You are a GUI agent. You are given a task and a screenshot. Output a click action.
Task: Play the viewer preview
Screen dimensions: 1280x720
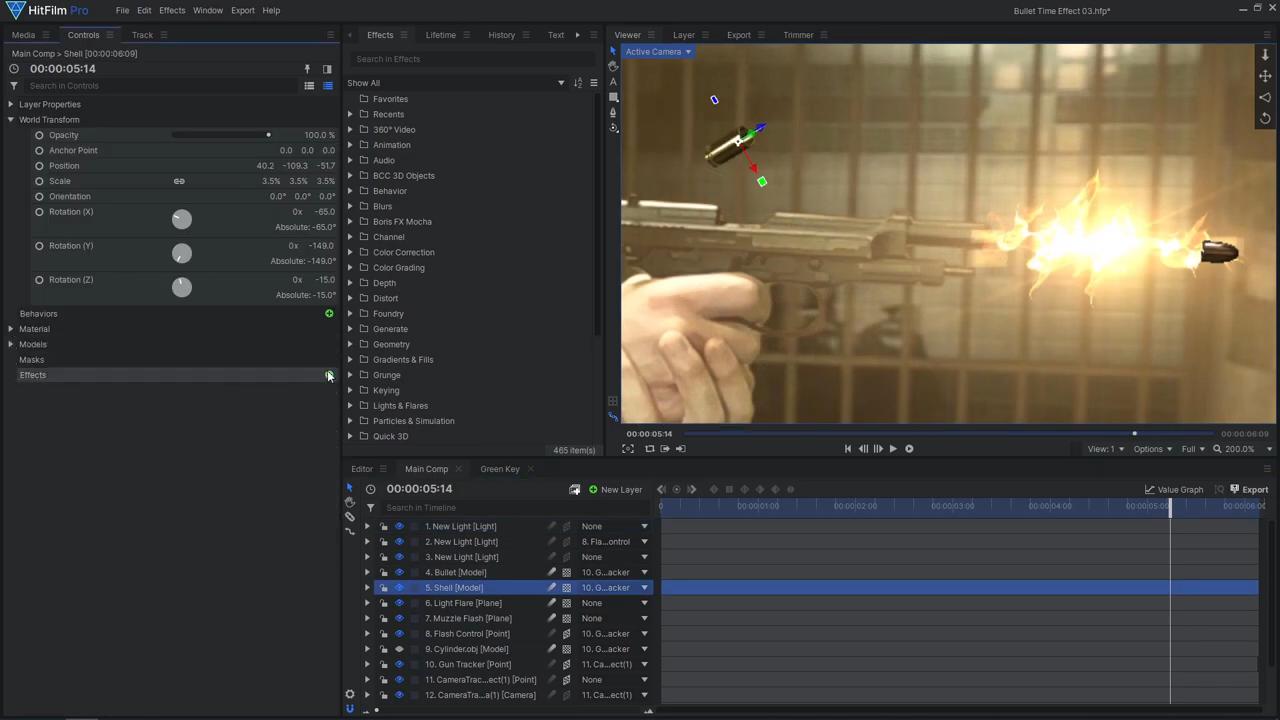[x=893, y=449]
